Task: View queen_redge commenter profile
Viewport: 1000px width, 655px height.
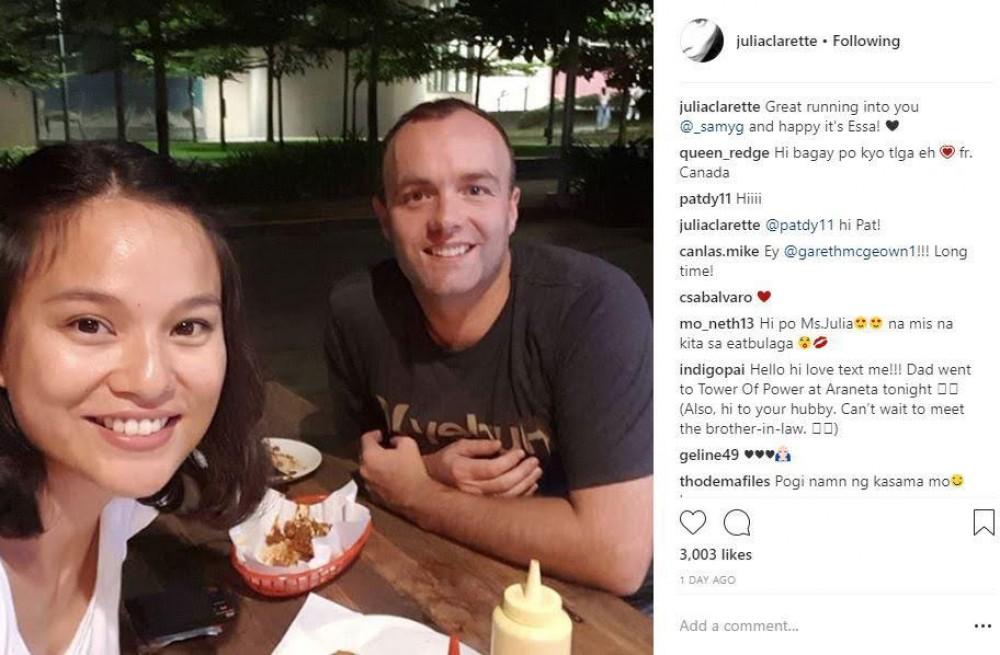Action: (724, 153)
